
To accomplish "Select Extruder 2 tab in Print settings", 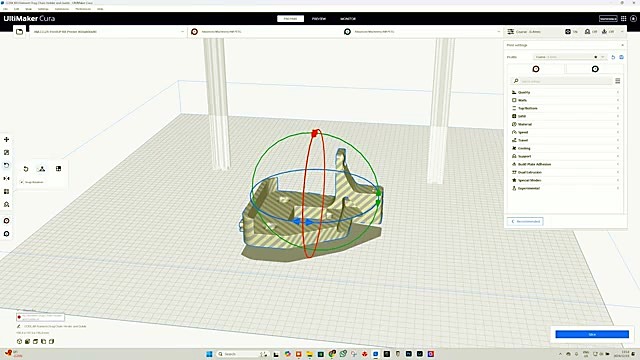I will tap(595, 69).
